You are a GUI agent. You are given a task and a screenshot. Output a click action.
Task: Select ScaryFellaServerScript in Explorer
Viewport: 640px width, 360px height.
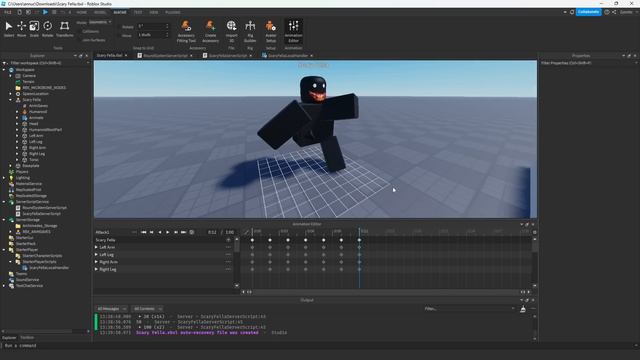[41, 213]
